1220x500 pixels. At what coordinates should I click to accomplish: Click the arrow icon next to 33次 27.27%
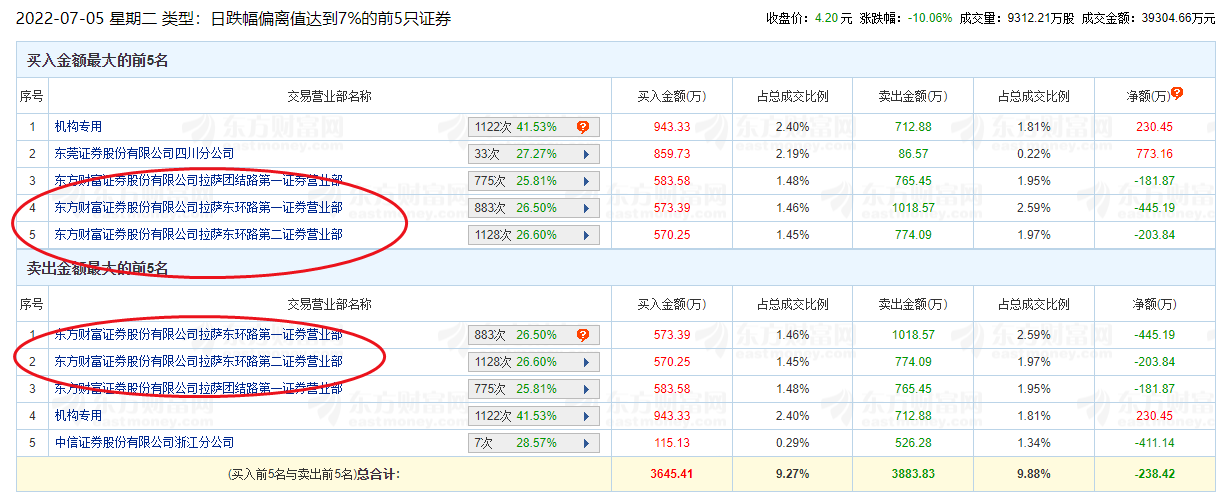(584, 154)
